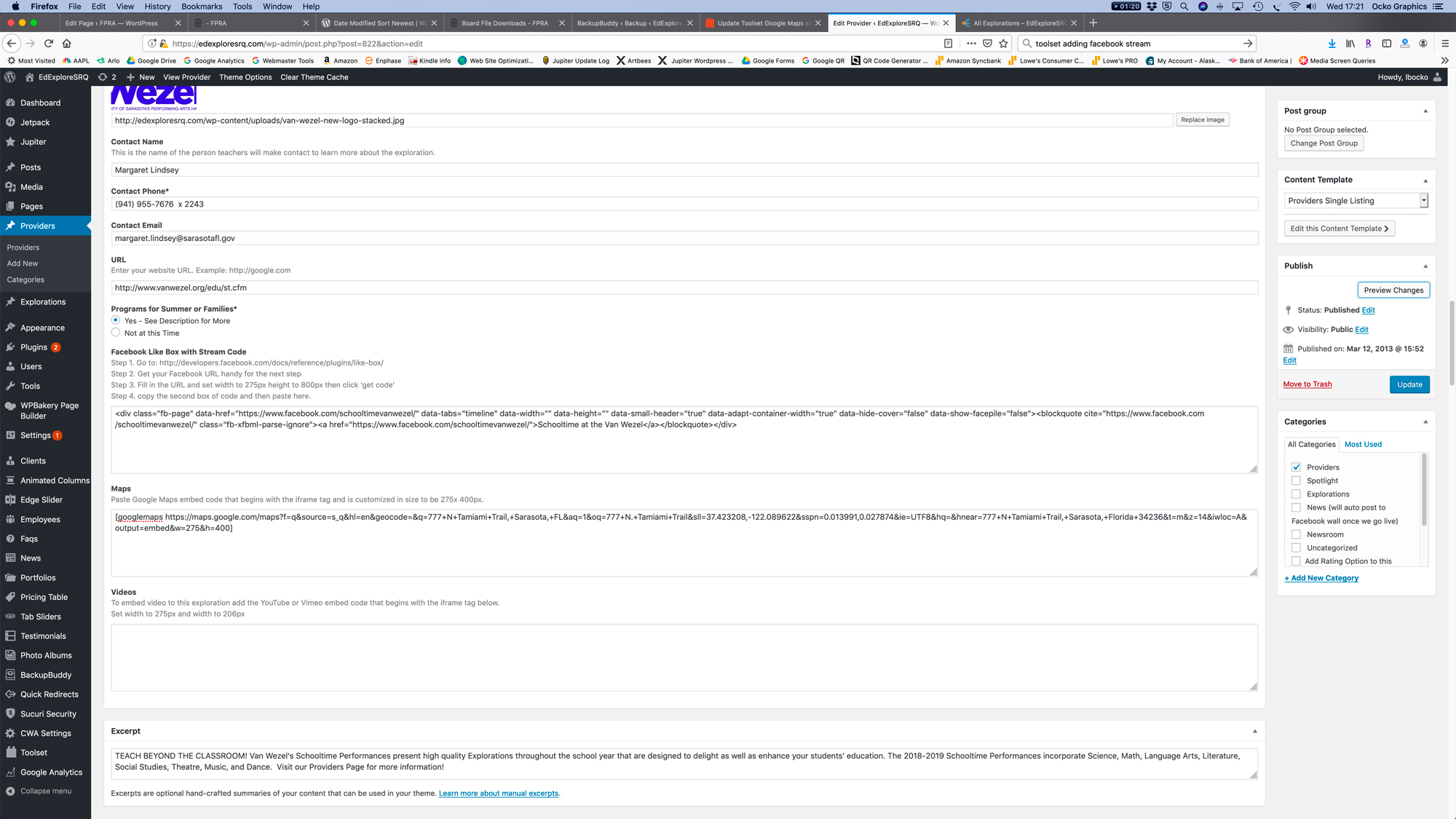1456x819 pixels.
Task: Click Preview Changes
Action: pos(1393,290)
